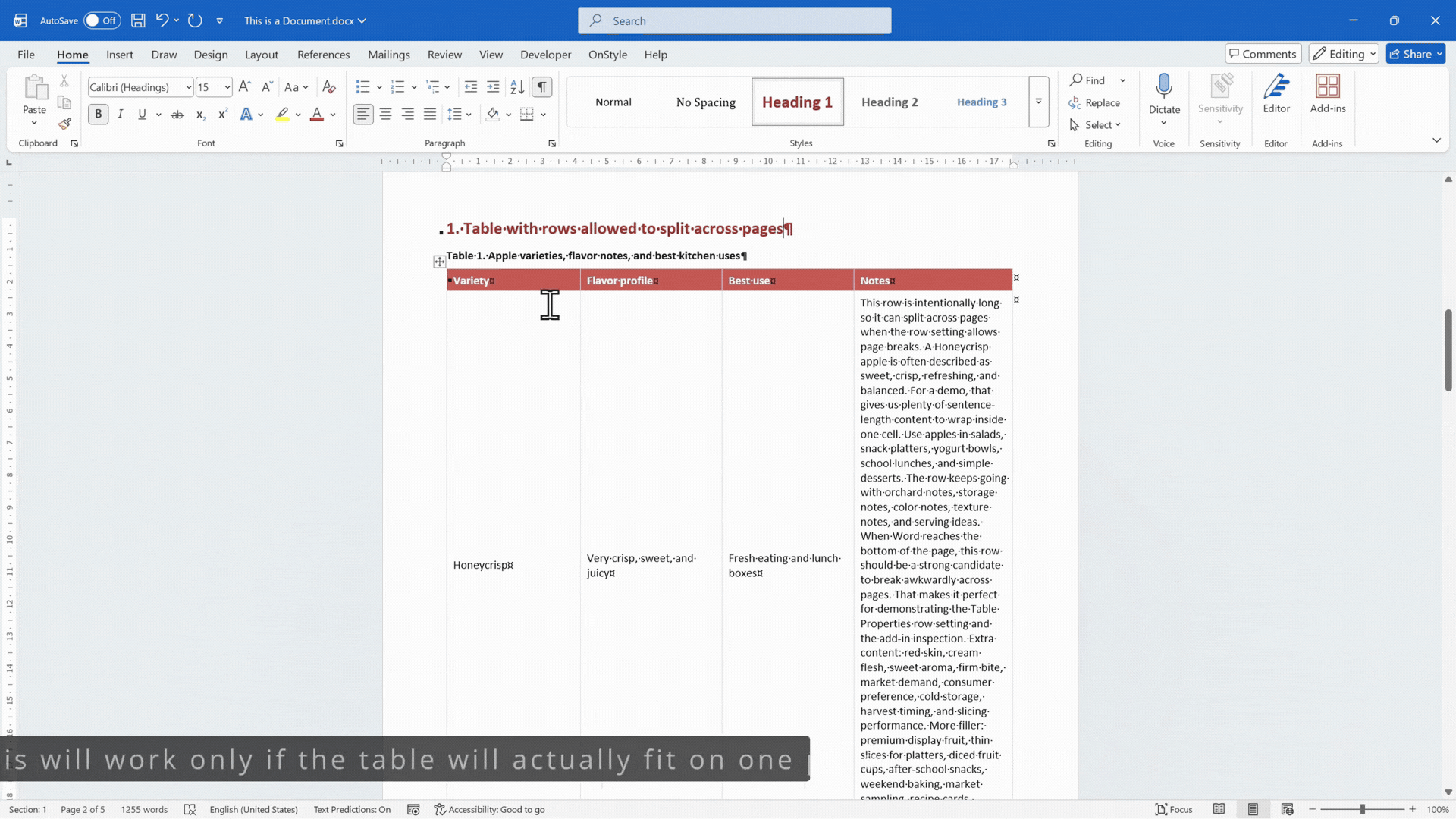Click the Save icon in title bar

point(138,20)
